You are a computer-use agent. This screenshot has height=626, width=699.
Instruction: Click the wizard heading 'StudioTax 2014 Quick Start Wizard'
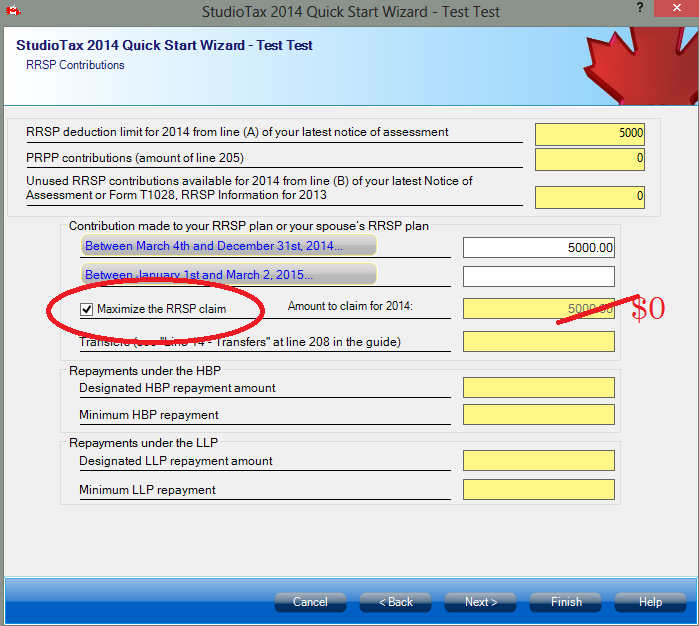click(x=164, y=45)
